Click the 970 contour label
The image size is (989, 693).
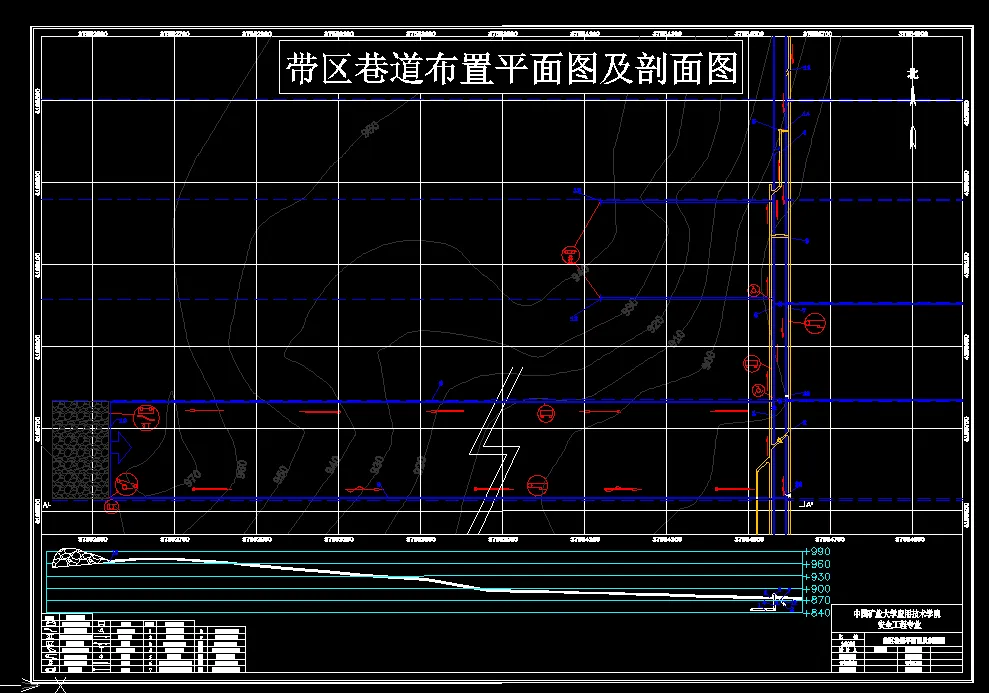click(192, 477)
